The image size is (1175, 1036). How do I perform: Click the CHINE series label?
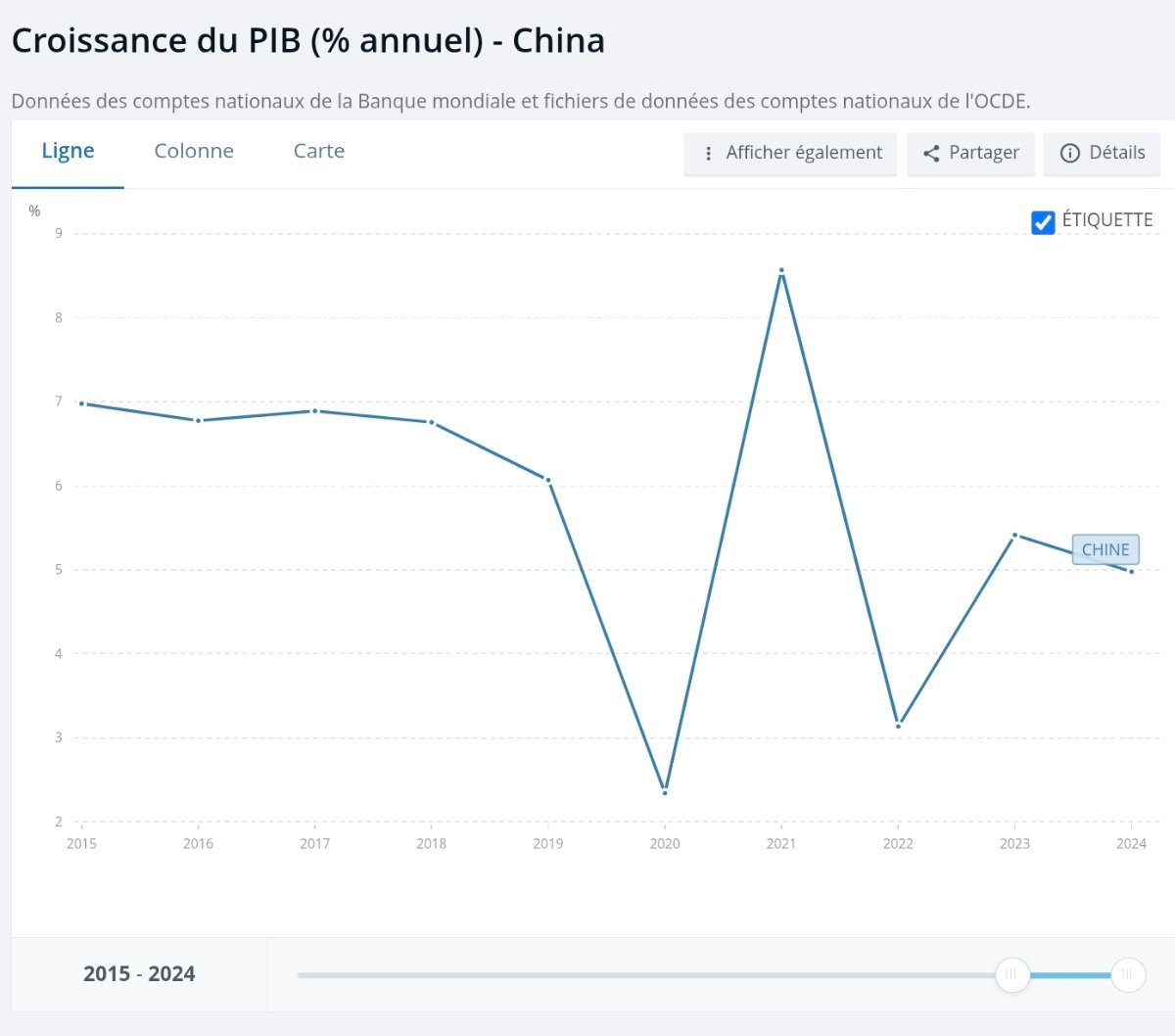(x=1105, y=549)
